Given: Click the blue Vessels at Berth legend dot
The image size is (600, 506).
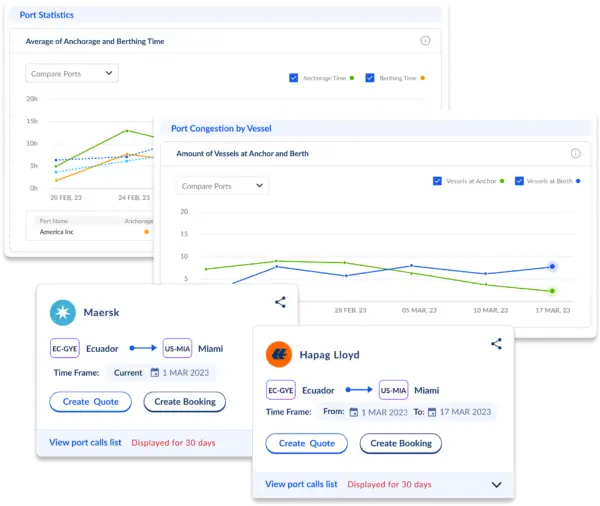Looking at the screenshot, I should 578,181.
